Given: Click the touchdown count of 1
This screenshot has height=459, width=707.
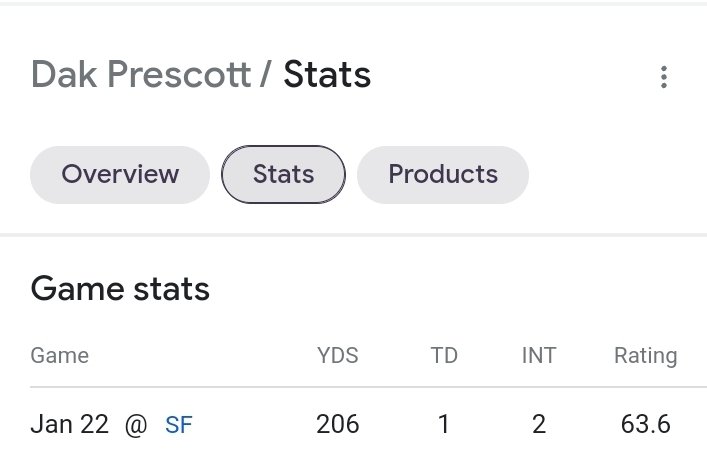Looking at the screenshot, I should 444,425.
